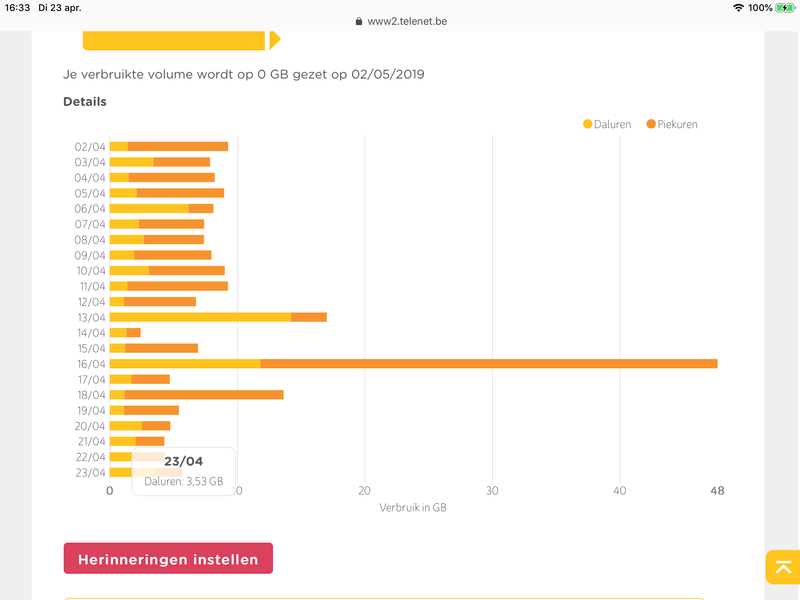Tap the orange bar for 11/04

178,286
